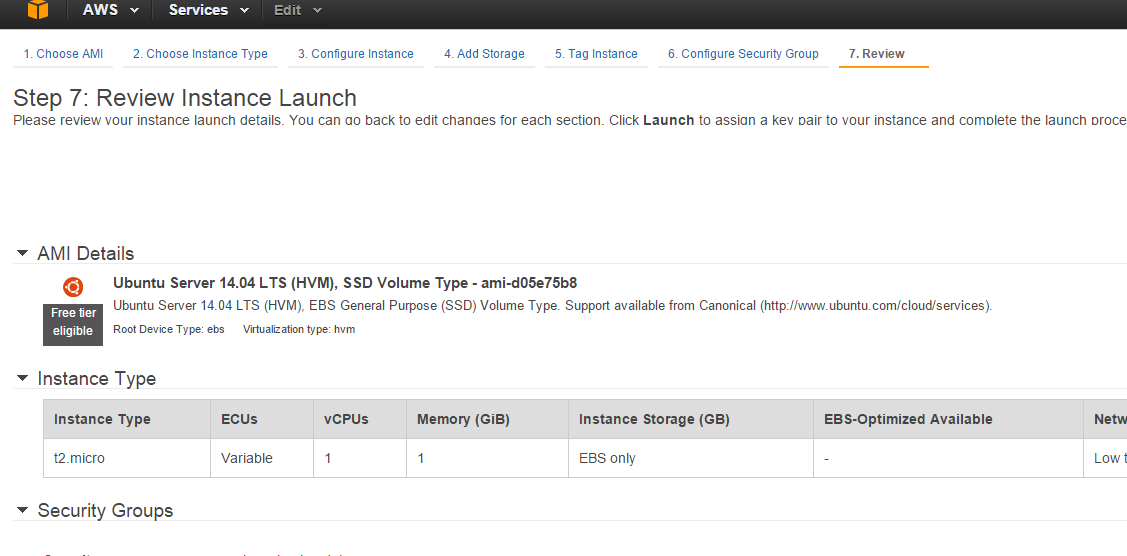
Task: Open the Edit dropdown menu
Action: tap(298, 10)
